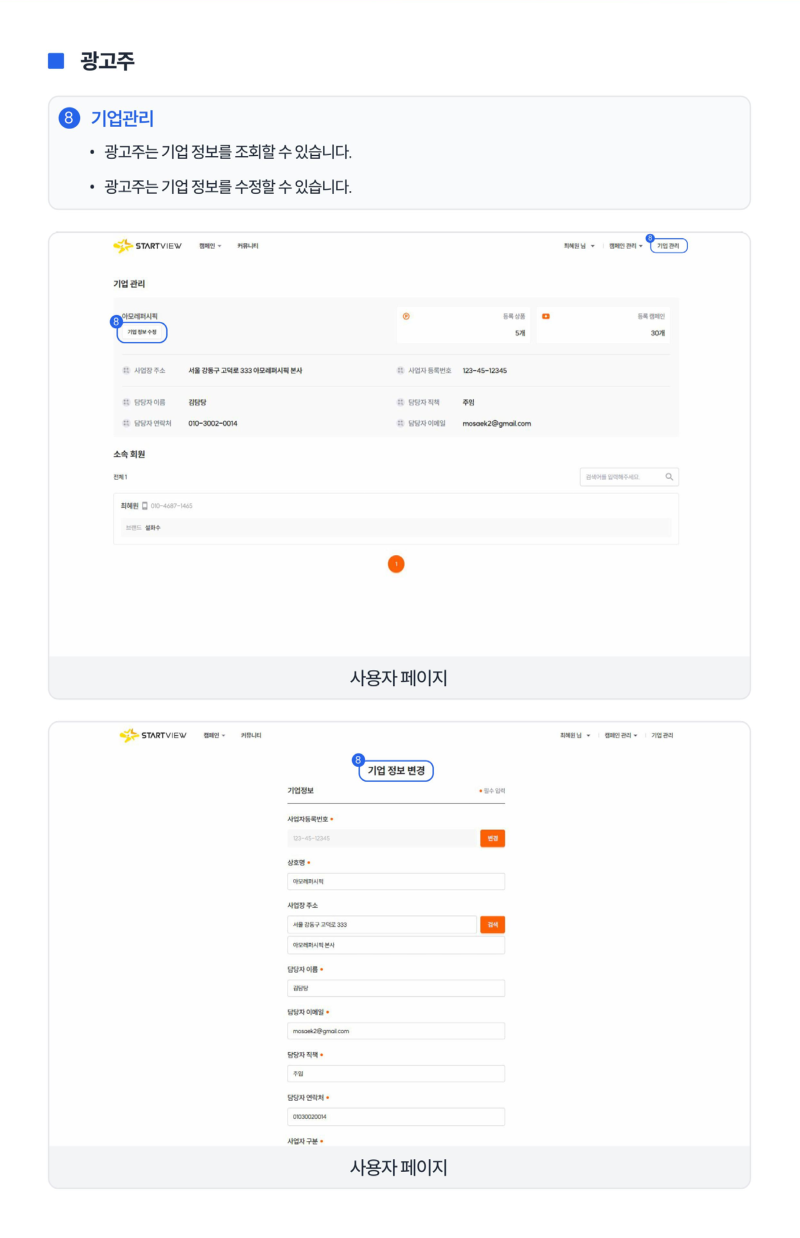
Task: Click member name 최혜원 in 소속 회원 list
Action: pyautogui.click(x=128, y=506)
